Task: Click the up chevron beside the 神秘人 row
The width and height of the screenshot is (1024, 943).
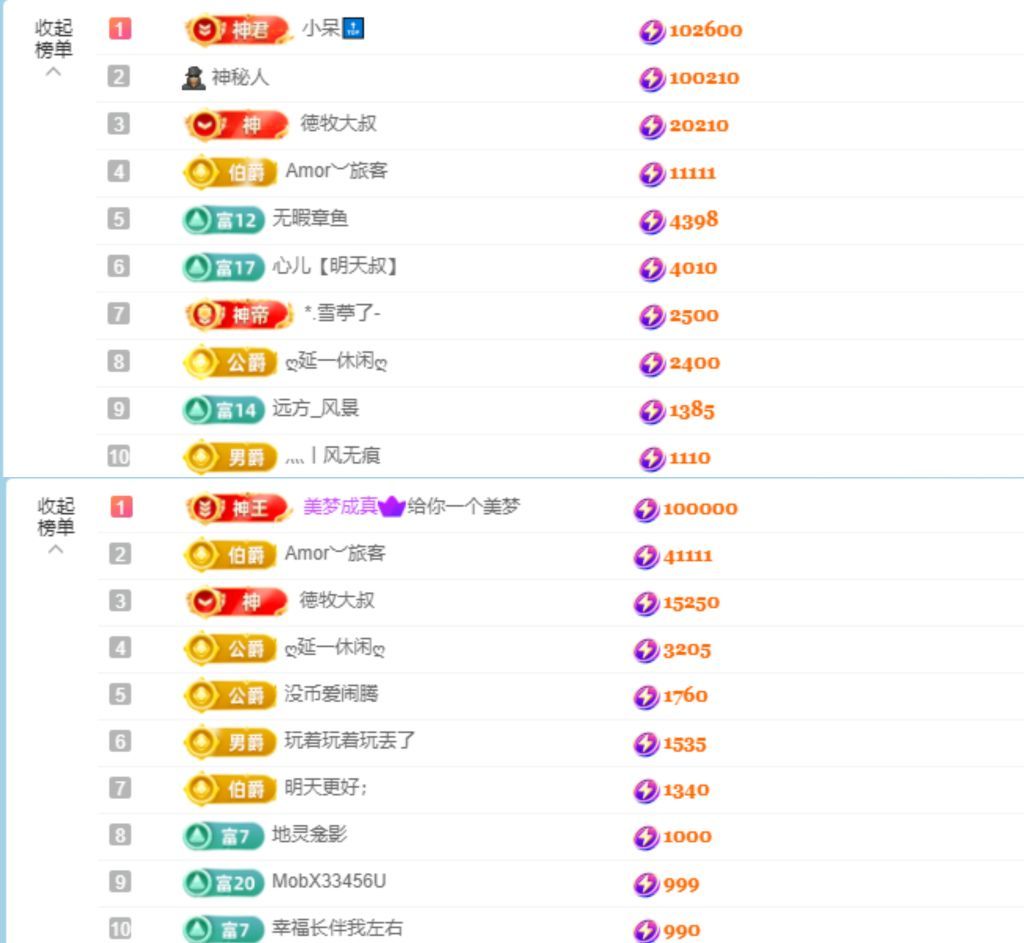Action: coord(54,72)
